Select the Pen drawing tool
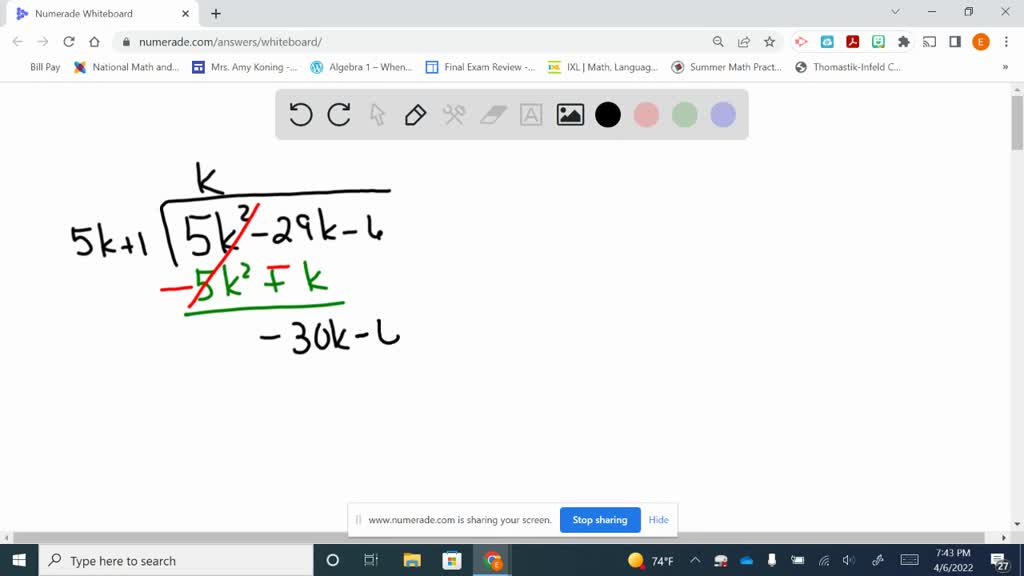 tap(416, 114)
